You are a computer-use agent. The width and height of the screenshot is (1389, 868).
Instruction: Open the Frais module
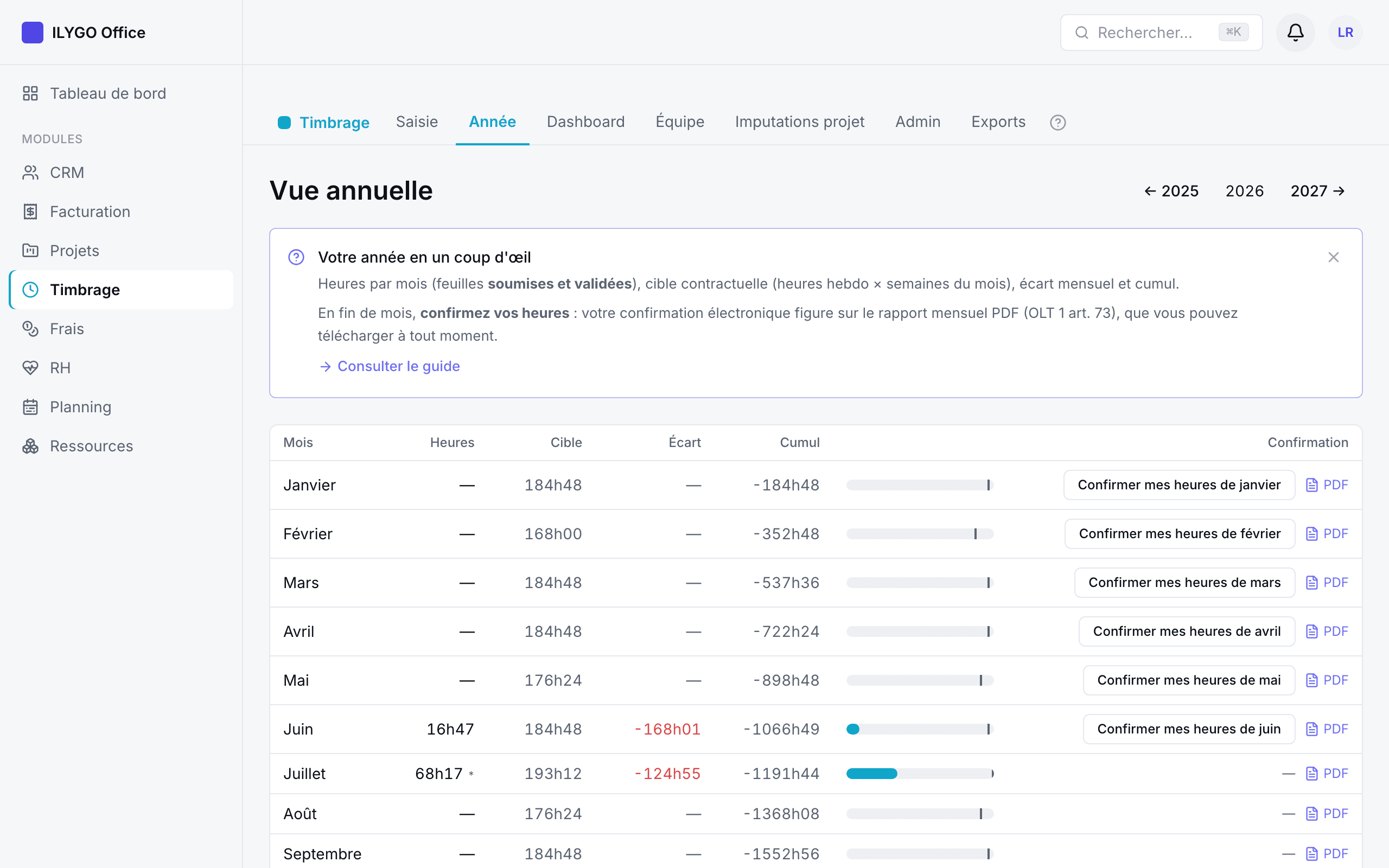tap(121, 329)
